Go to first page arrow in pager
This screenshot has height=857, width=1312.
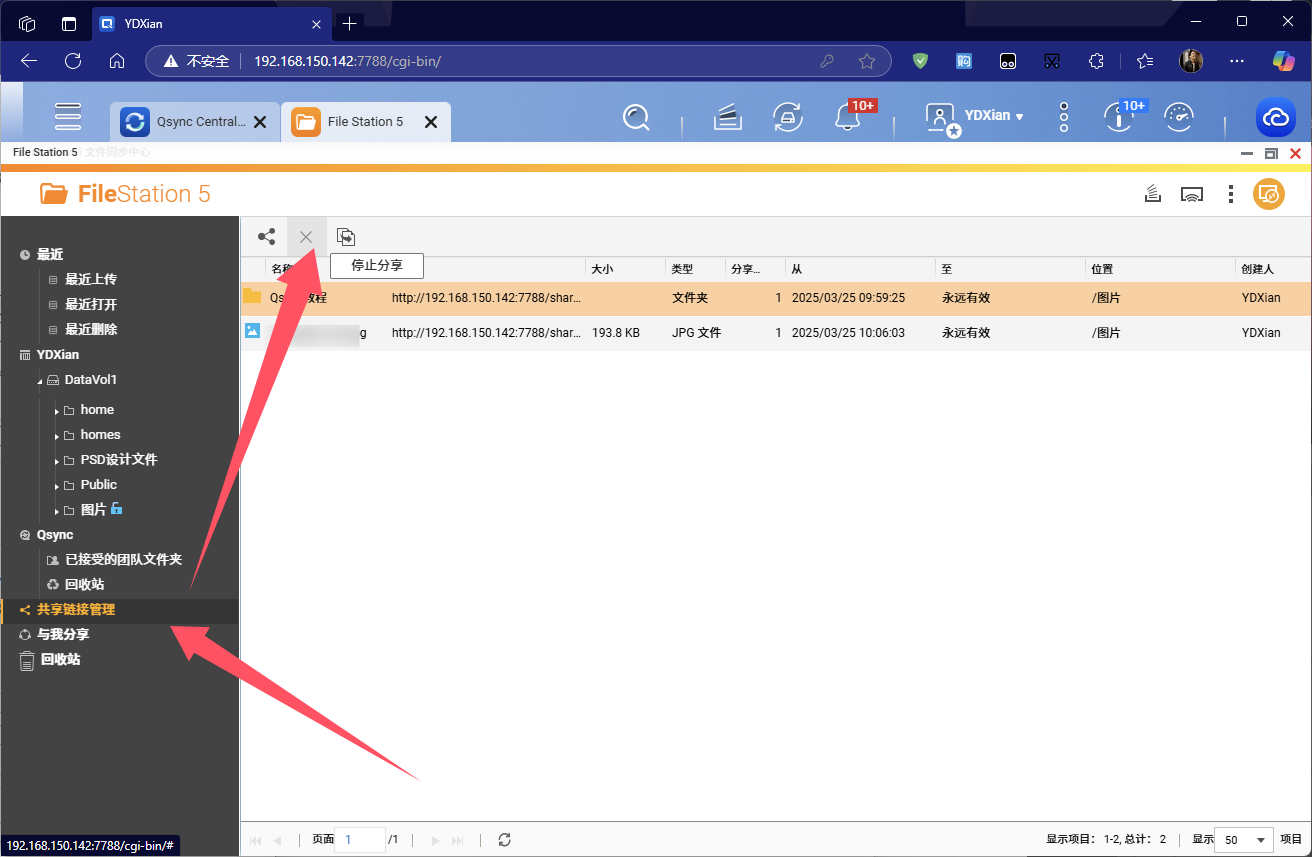(x=256, y=841)
